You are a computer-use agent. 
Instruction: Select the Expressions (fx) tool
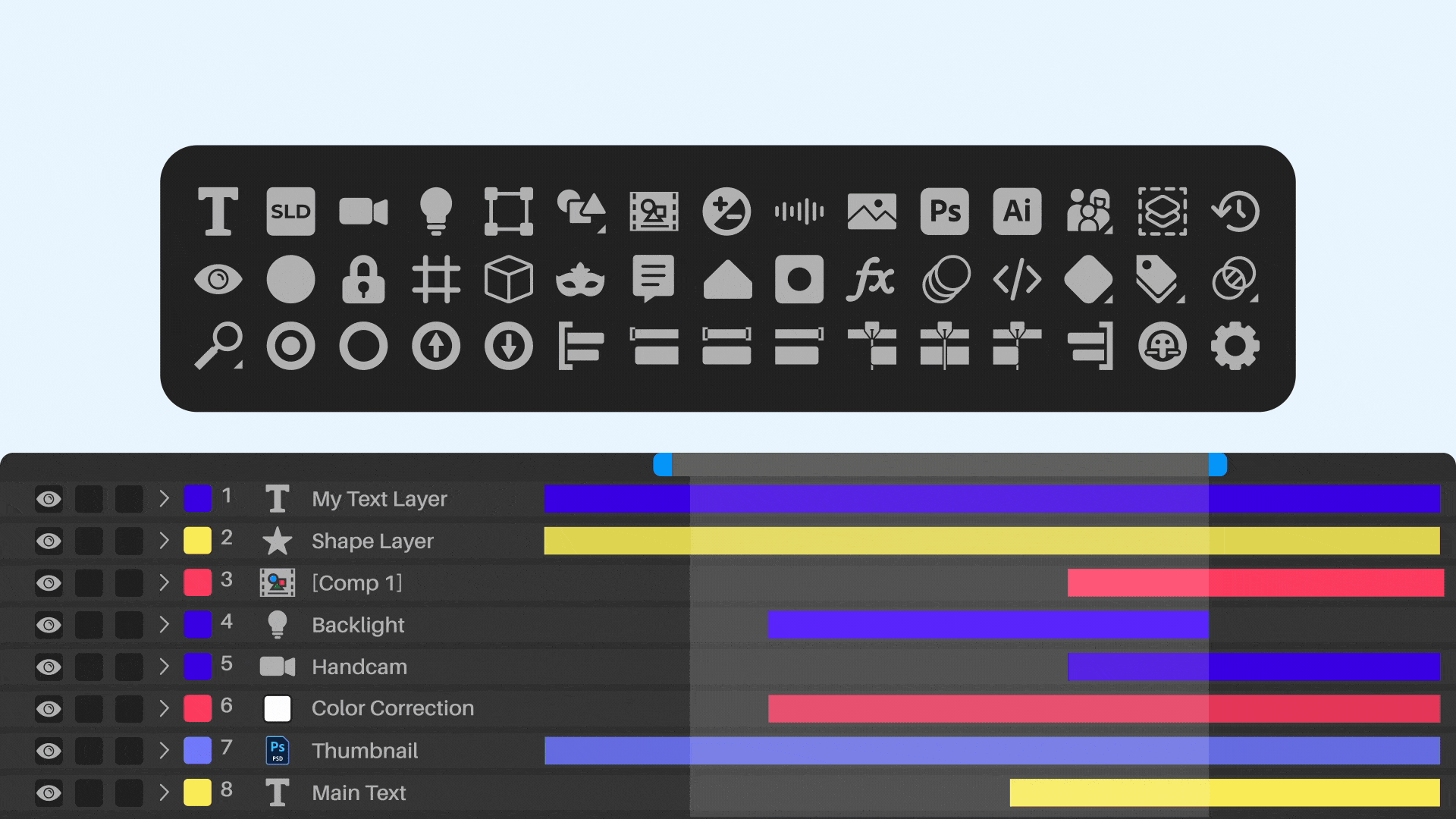[868, 280]
